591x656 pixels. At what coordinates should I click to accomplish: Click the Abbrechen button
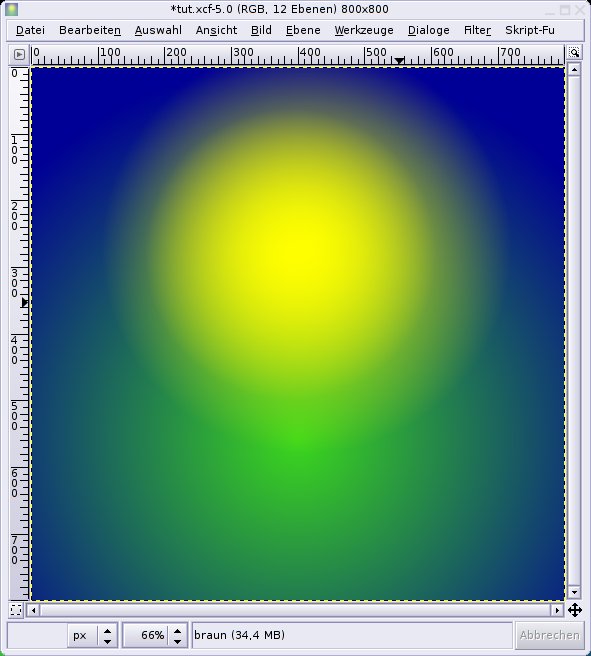[x=549, y=635]
